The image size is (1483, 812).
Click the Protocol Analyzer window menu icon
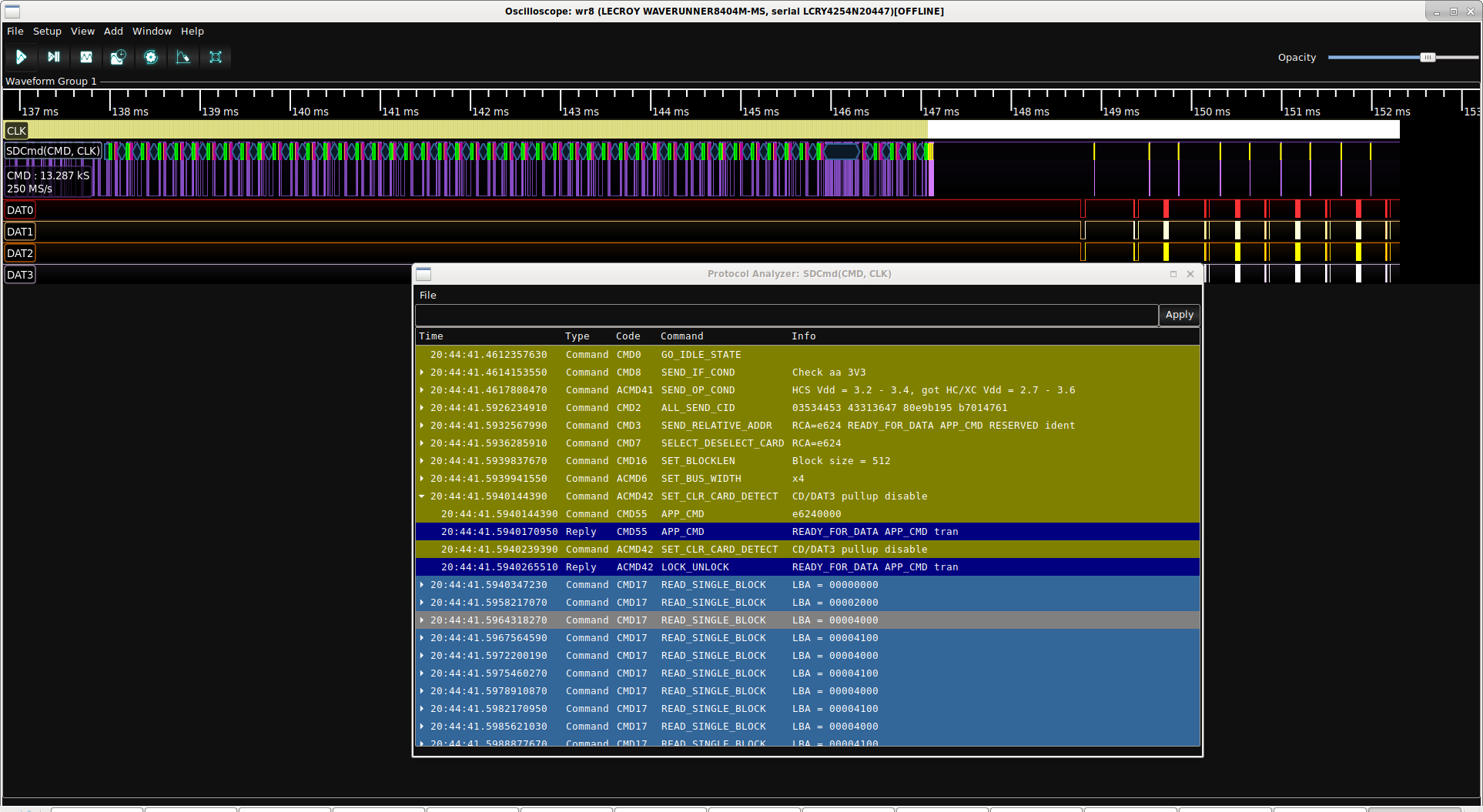tap(423, 274)
